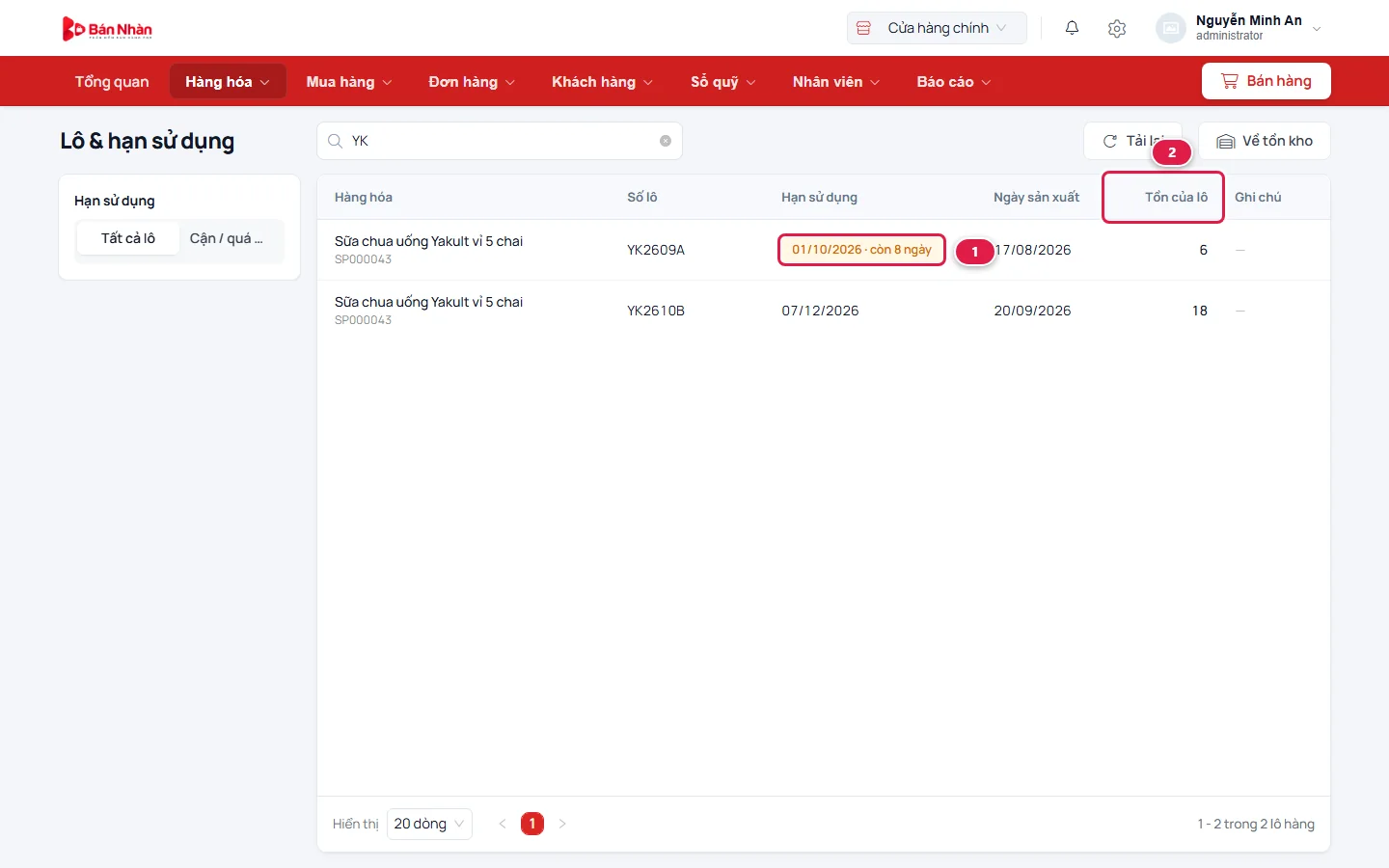1389x868 pixels.
Task: Open the Cửa hàng chính store selector
Action: click(937, 28)
